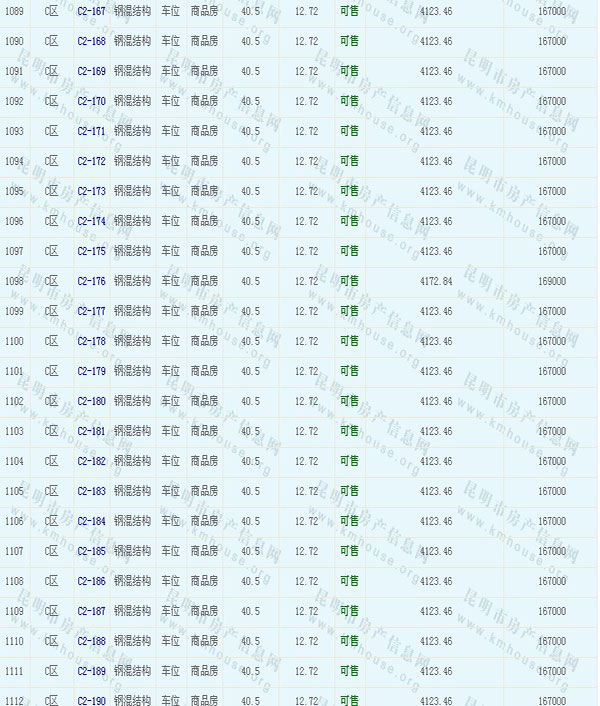Click the C2-180 unit link
Image resolution: width=600 pixels, height=706 pixels.
[91, 401]
